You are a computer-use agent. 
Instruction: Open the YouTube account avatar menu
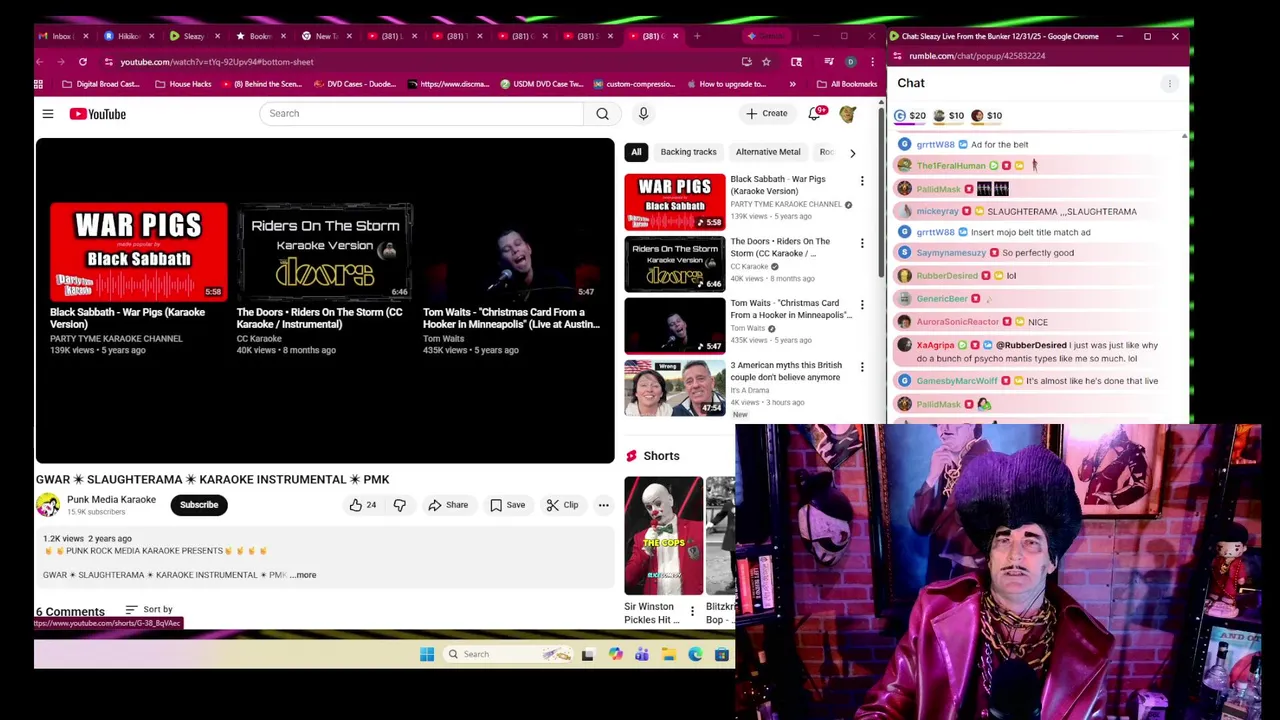[x=848, y=114]
